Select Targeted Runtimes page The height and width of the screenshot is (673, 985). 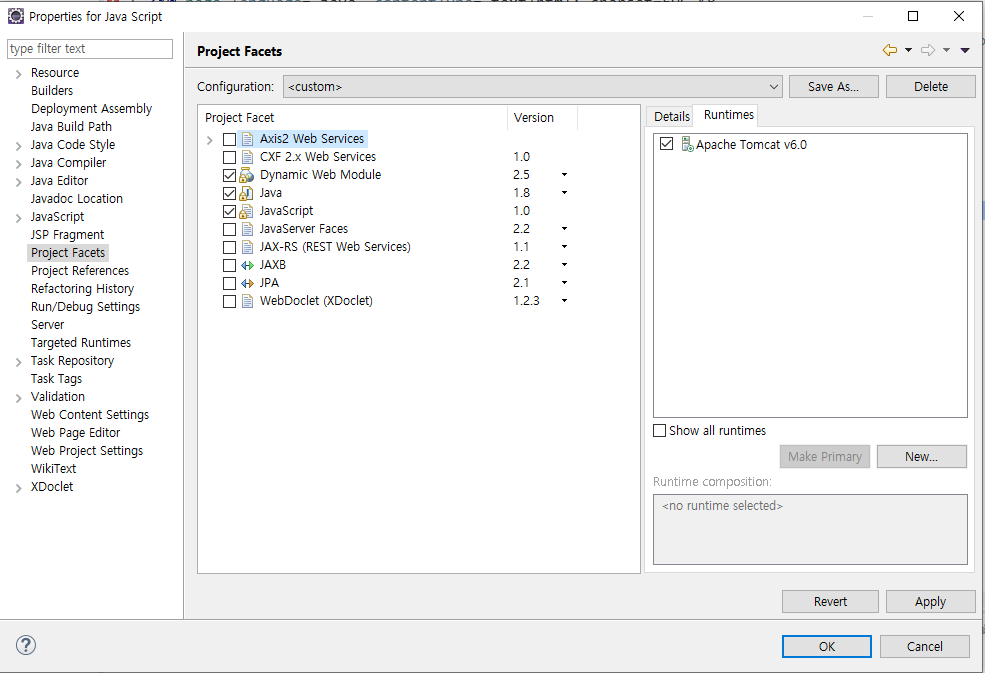pyautogui.click(x=81, y=343)
